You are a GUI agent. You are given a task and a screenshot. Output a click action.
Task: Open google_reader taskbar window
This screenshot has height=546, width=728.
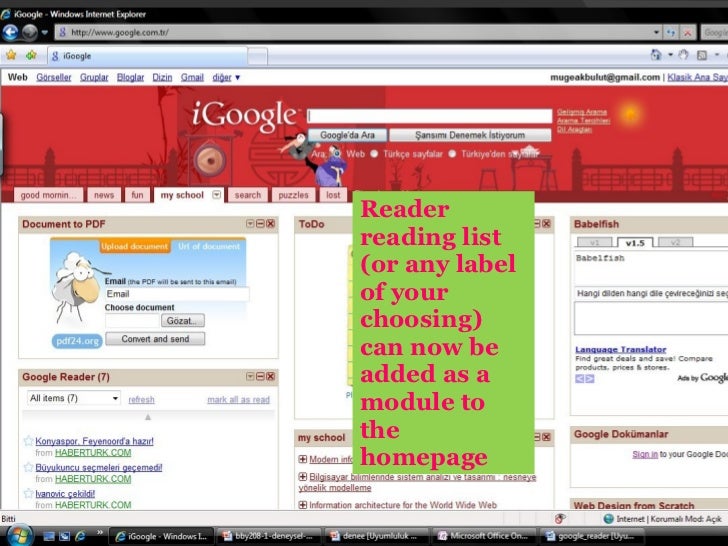coord(592,536)
